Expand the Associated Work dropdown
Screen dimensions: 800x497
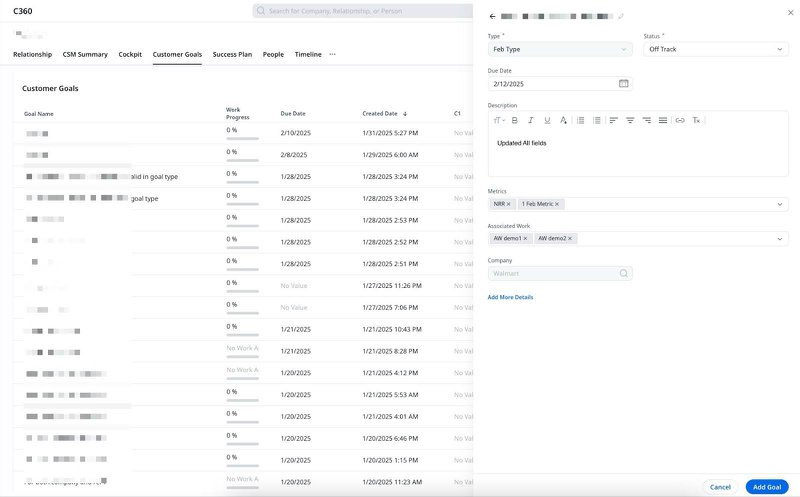[x=779, y=239]
